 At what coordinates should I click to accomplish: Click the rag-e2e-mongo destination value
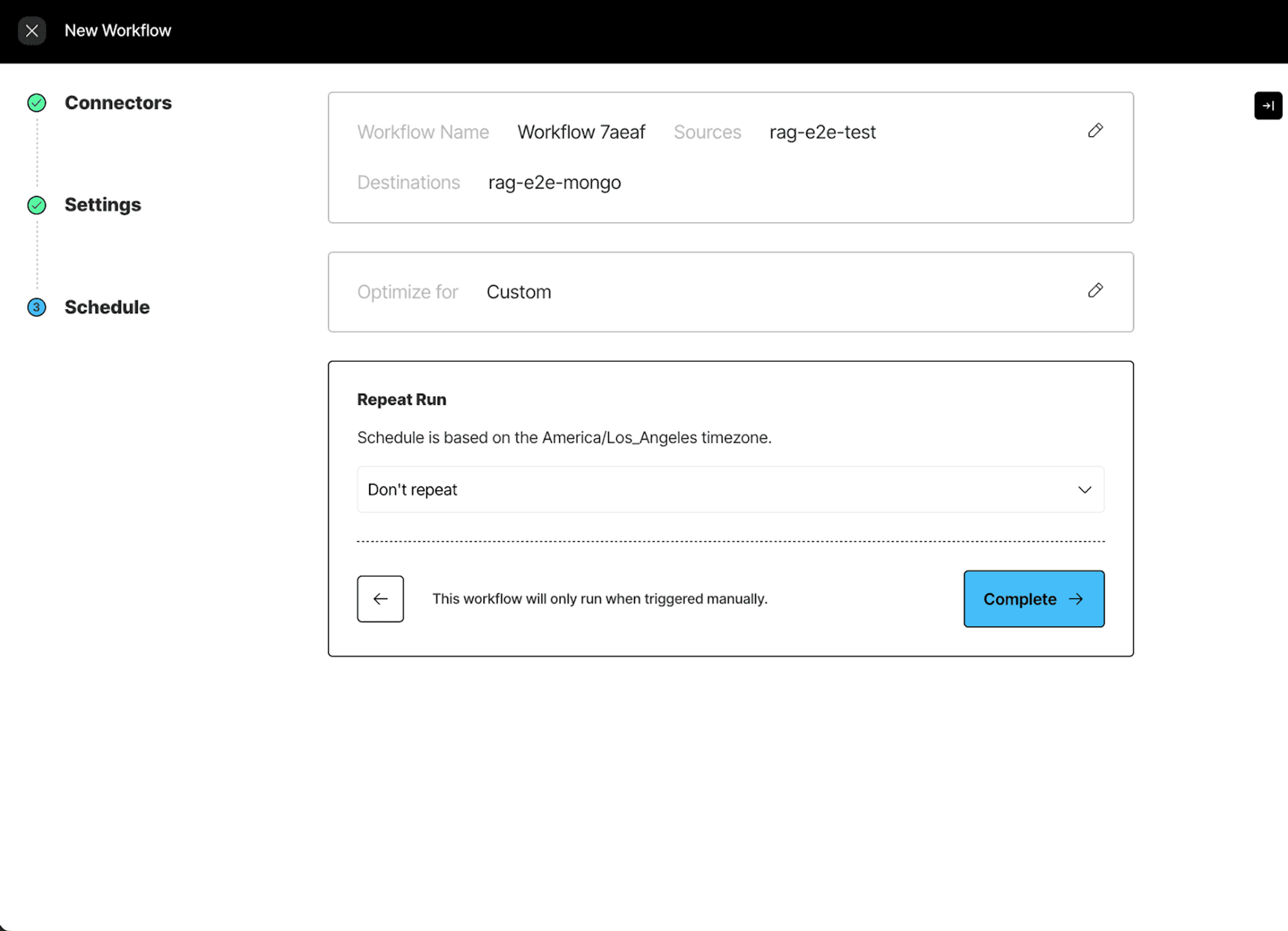(x=554, y=182)
